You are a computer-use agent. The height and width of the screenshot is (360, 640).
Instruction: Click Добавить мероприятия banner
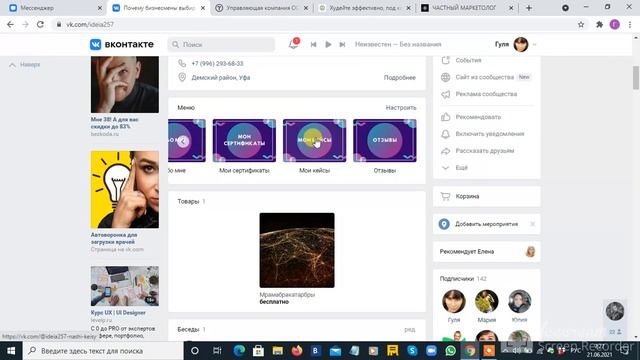click(486, 224)
